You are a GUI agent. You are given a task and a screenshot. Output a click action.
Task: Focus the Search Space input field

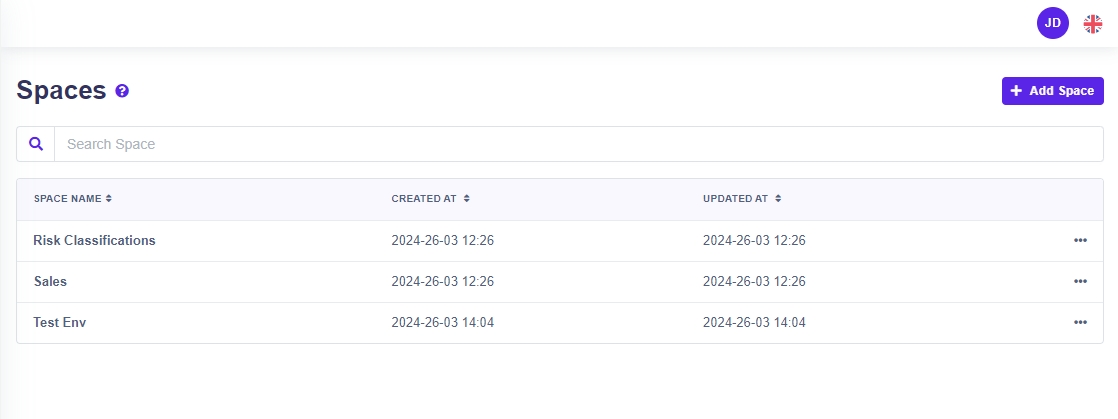578,144
